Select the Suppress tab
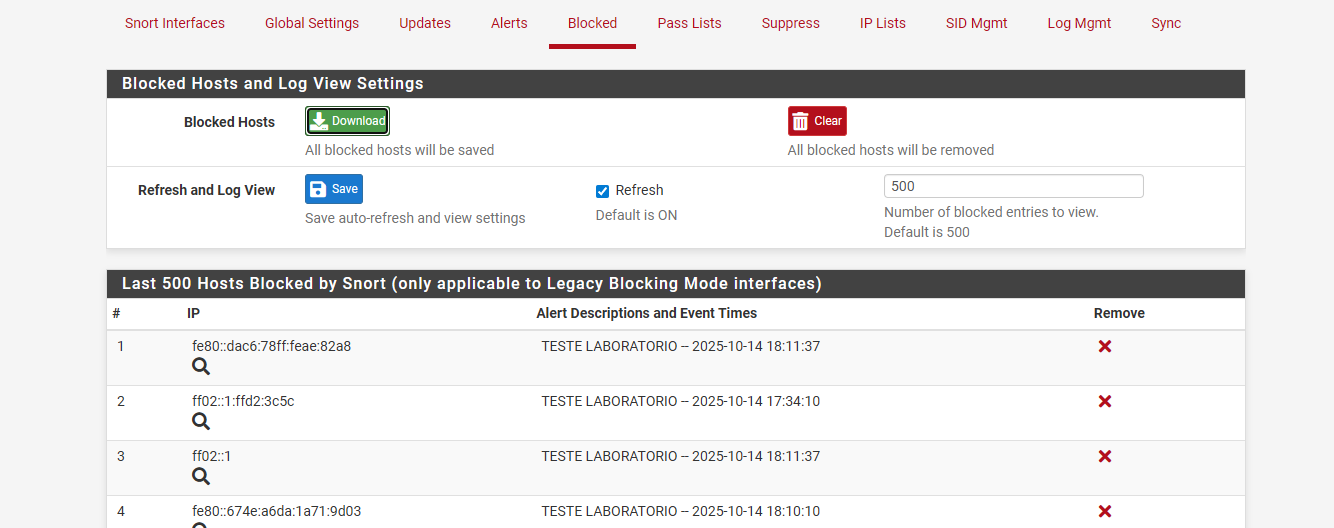 point(790,23)
